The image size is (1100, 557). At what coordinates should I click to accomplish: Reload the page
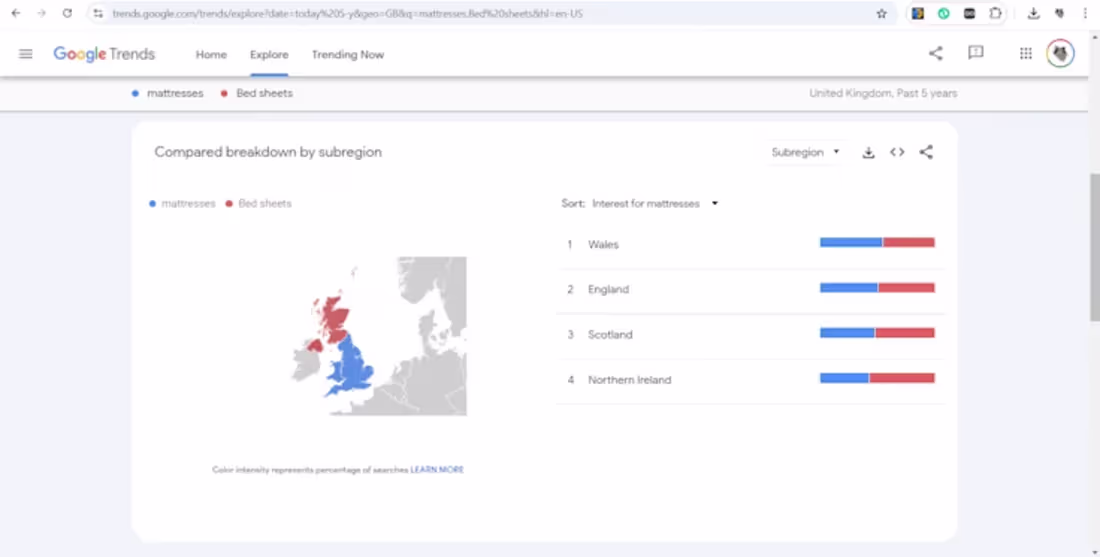pyautogui.click(x=67, y=14)
